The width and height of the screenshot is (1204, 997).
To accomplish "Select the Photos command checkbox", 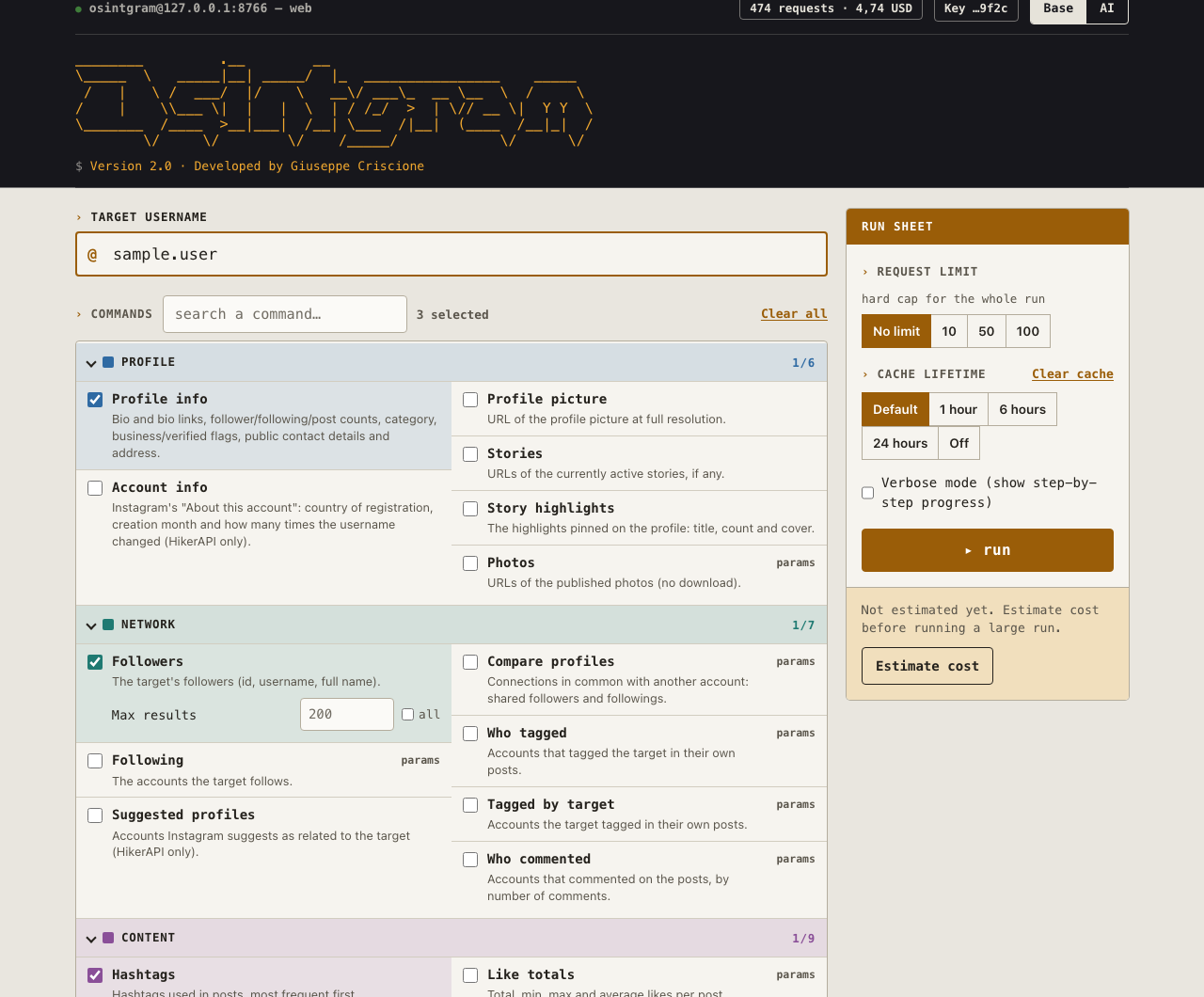I will [470, 563].
